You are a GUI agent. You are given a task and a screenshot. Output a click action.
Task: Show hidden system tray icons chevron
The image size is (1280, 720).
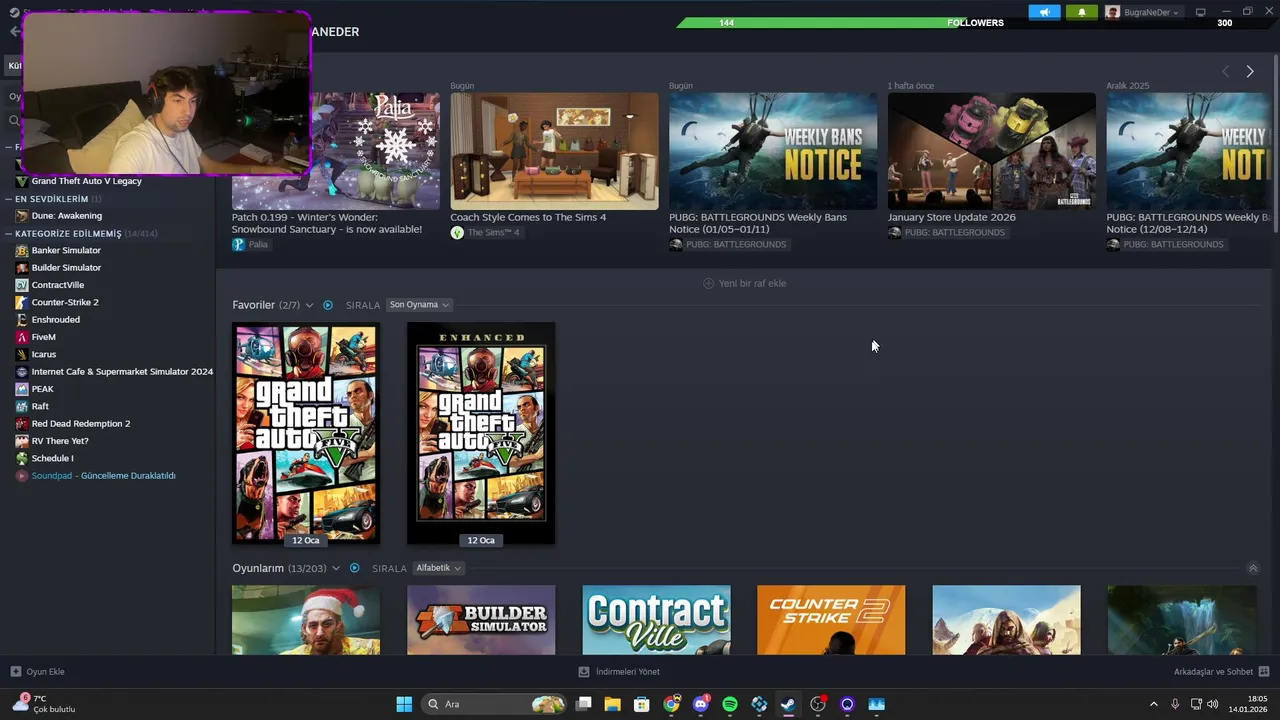1153,704
